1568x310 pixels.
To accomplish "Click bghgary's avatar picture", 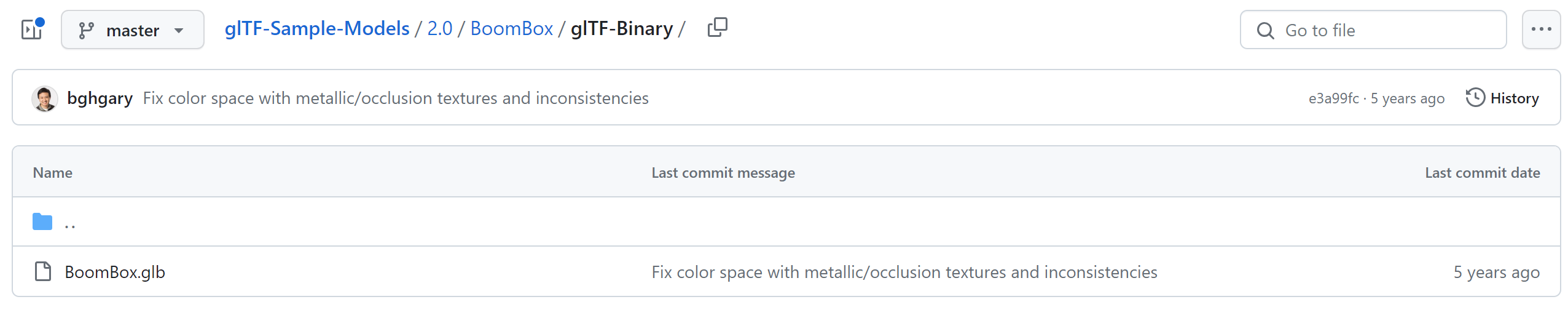I will 45,98.
